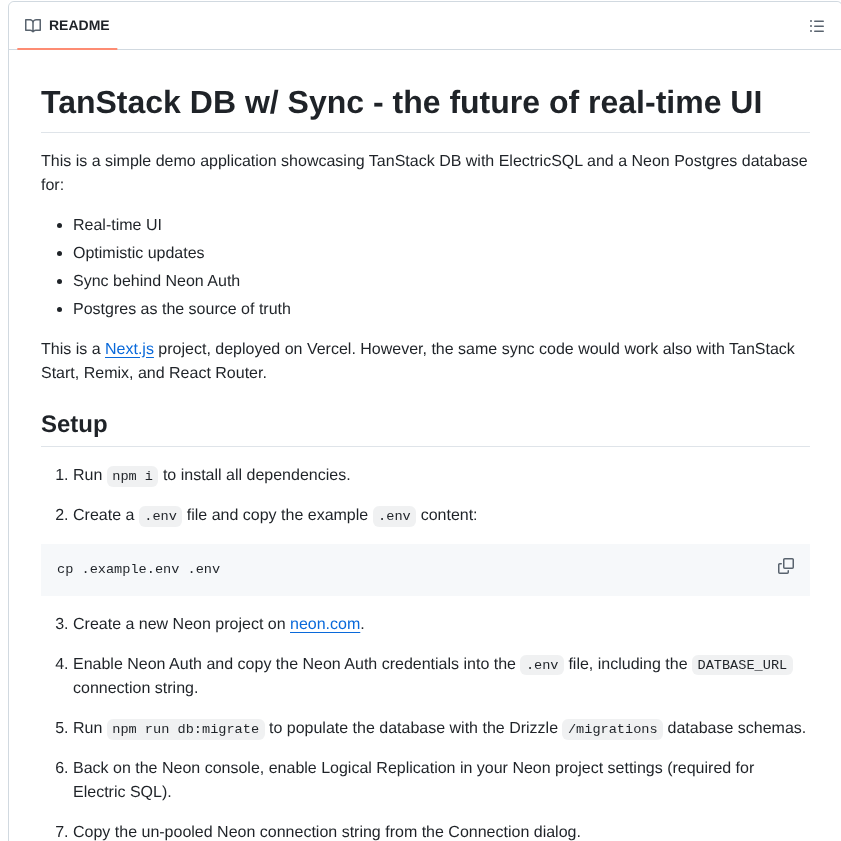Select the npm i inline code snippet
The width and height of the screenshot is (841, 841).
tap(131, 476)
